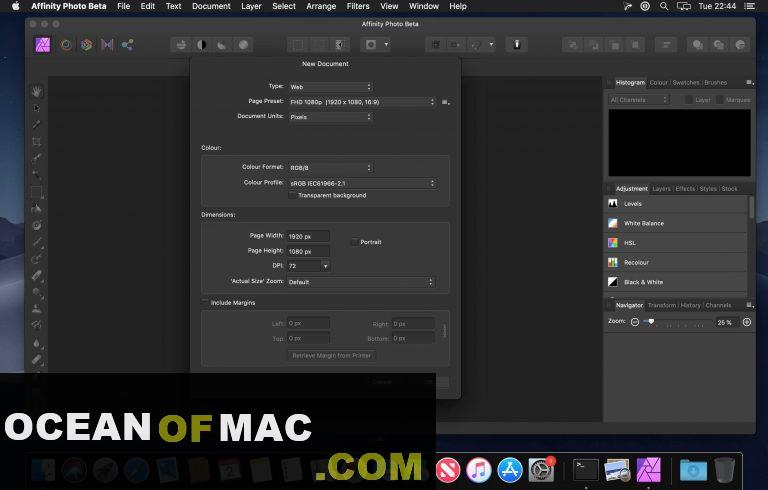Image resolution: width=768 pixels, height=490 pixels.
Task: Switch to the Layers tab
Action: tap(661, 189)
